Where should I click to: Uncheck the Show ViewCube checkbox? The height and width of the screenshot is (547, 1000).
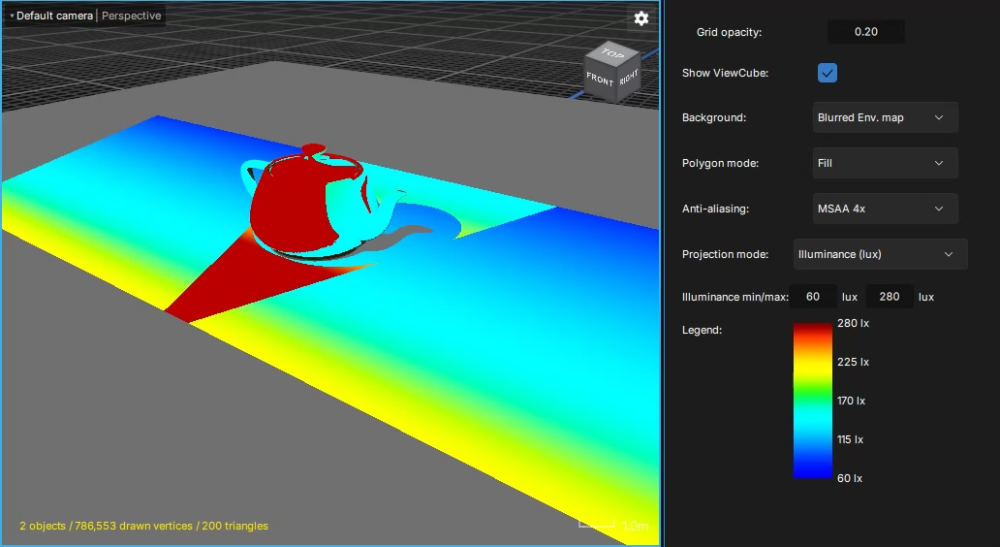pyautogui.click(x=827, y=73)
